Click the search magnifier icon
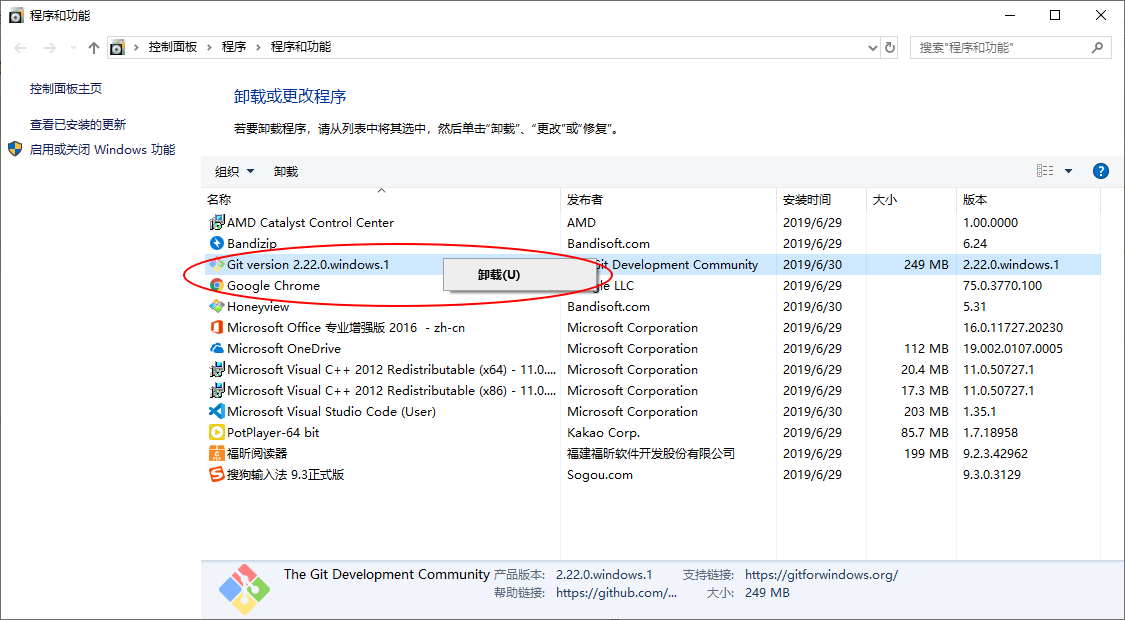Image resolution: width=1125 pixels, height=620 pixels. pos(1097,47)
